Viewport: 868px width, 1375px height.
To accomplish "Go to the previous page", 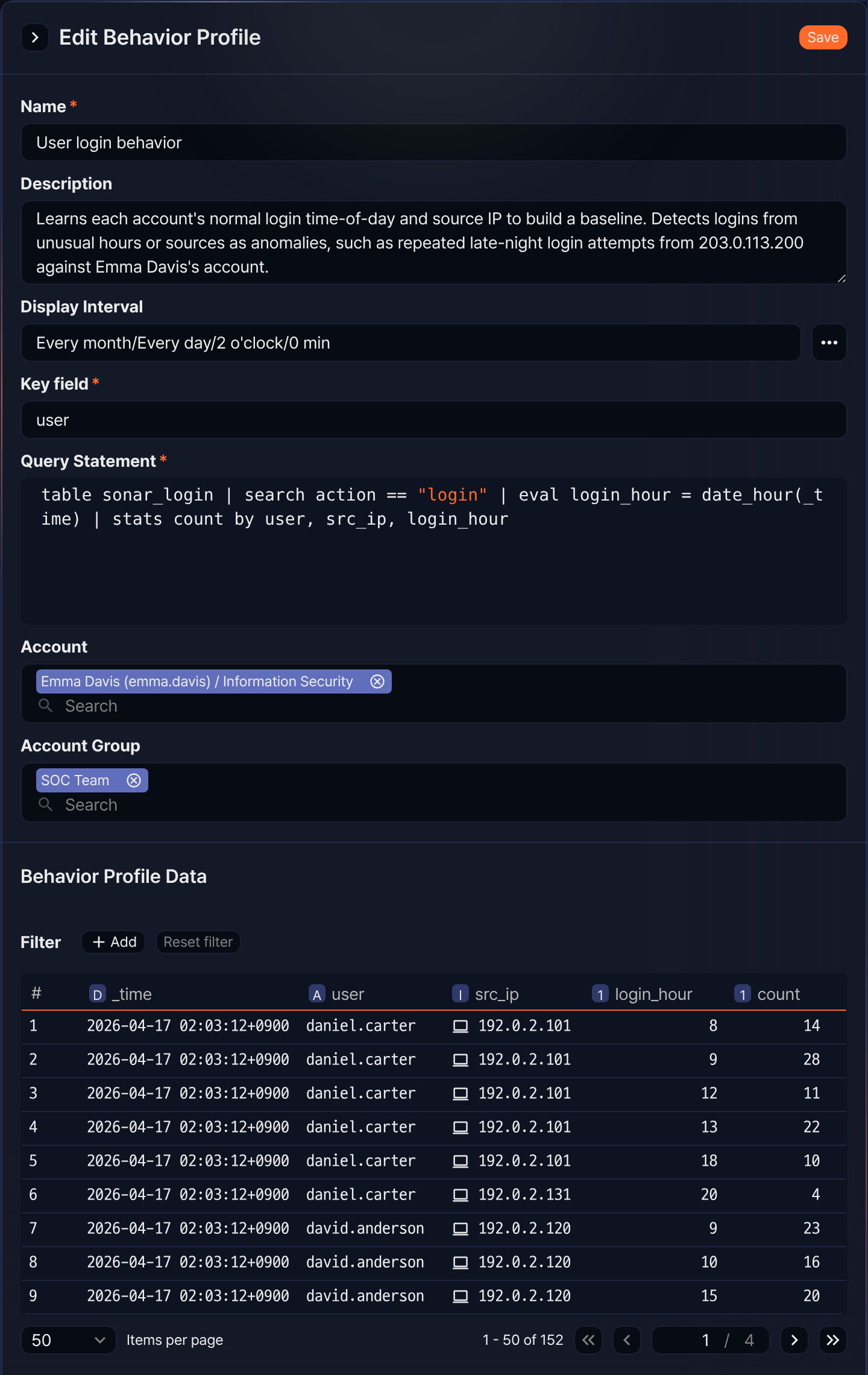I will [x=627, y=1340].
